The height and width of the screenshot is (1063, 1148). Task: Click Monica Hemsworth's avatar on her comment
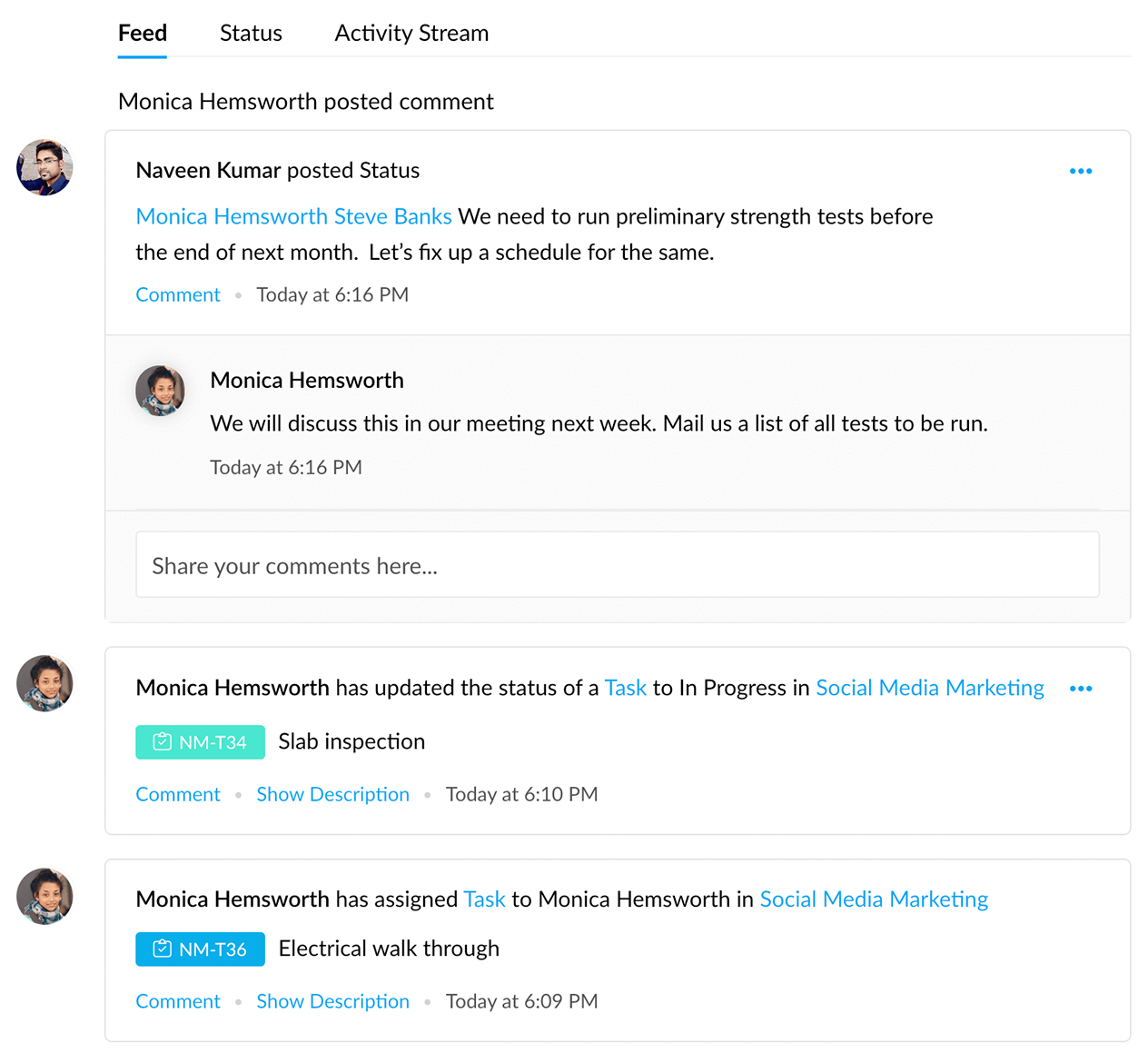[161, 391]
